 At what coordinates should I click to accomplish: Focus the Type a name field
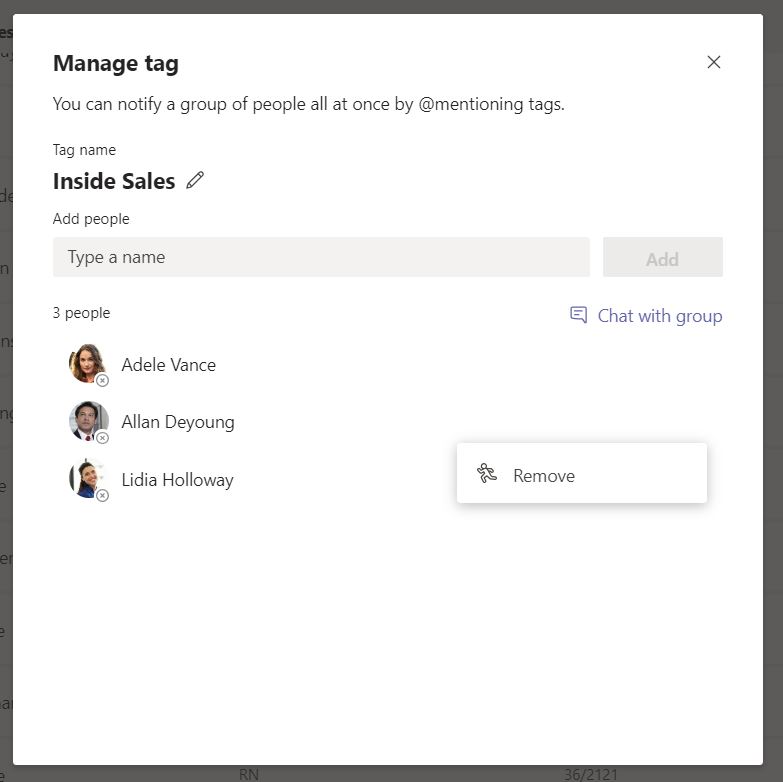(321, 257)
